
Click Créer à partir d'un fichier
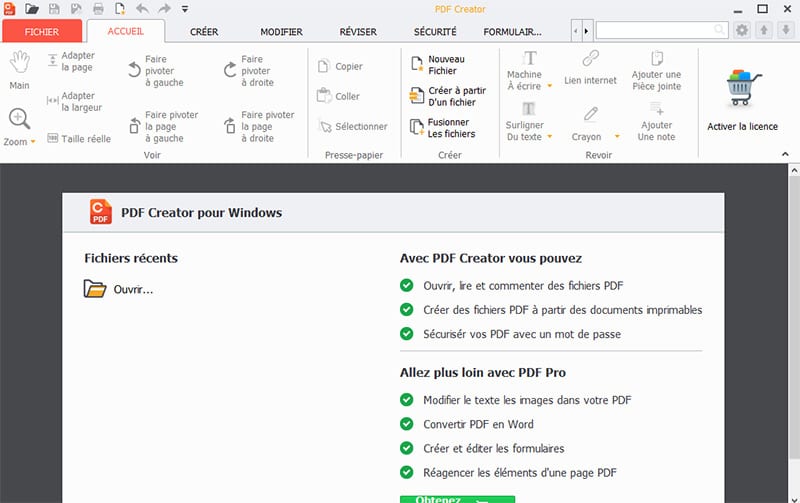click(x=418, y=97)
